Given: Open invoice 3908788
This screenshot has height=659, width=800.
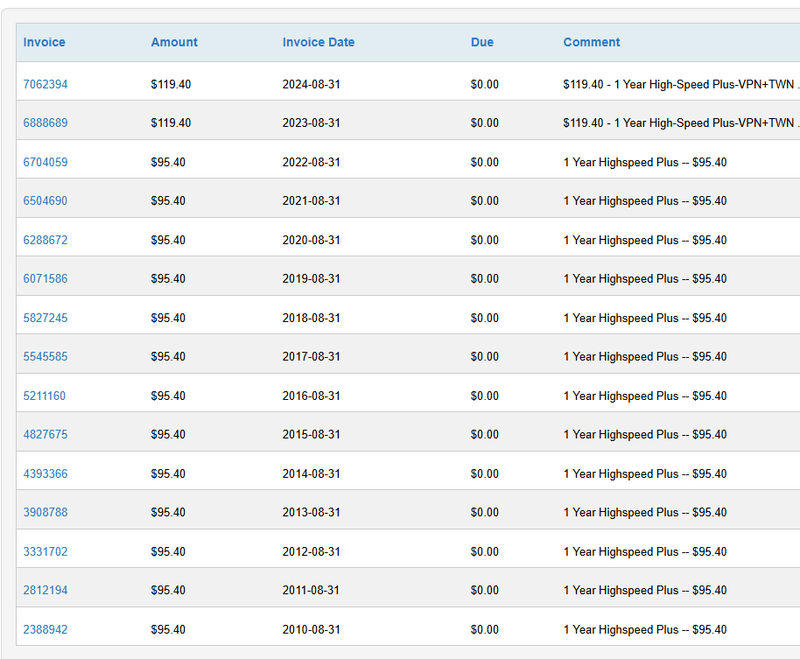Looking at the screenshot, I should coord(45,513).
